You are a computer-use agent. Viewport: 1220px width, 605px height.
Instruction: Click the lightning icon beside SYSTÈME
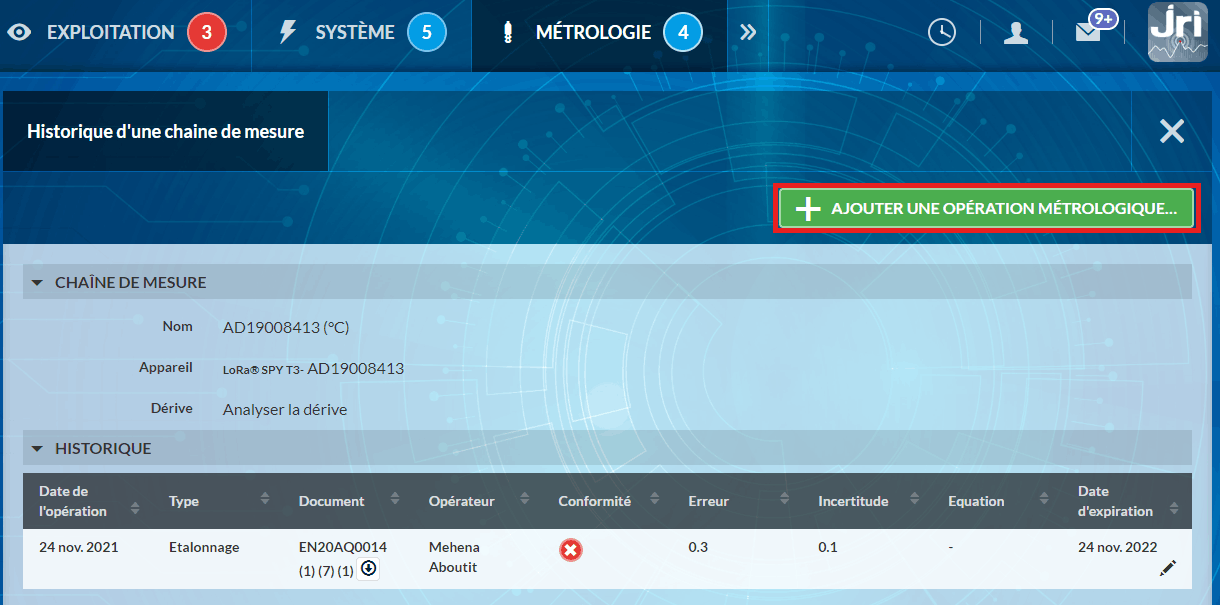(288, 32)
